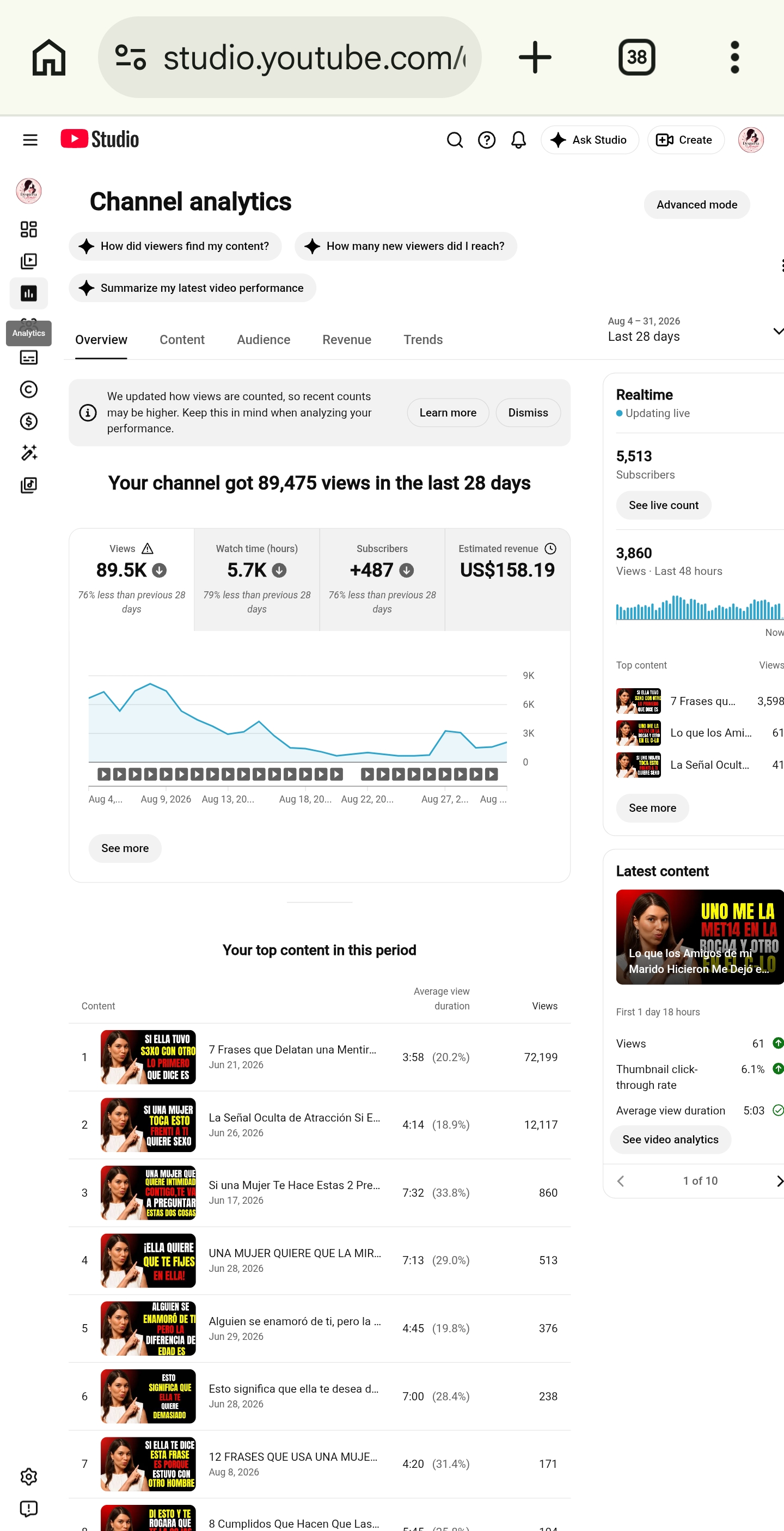Click Advanced mode button
The width and height of the screenshot is (784, 1531).
click(697, 205)
